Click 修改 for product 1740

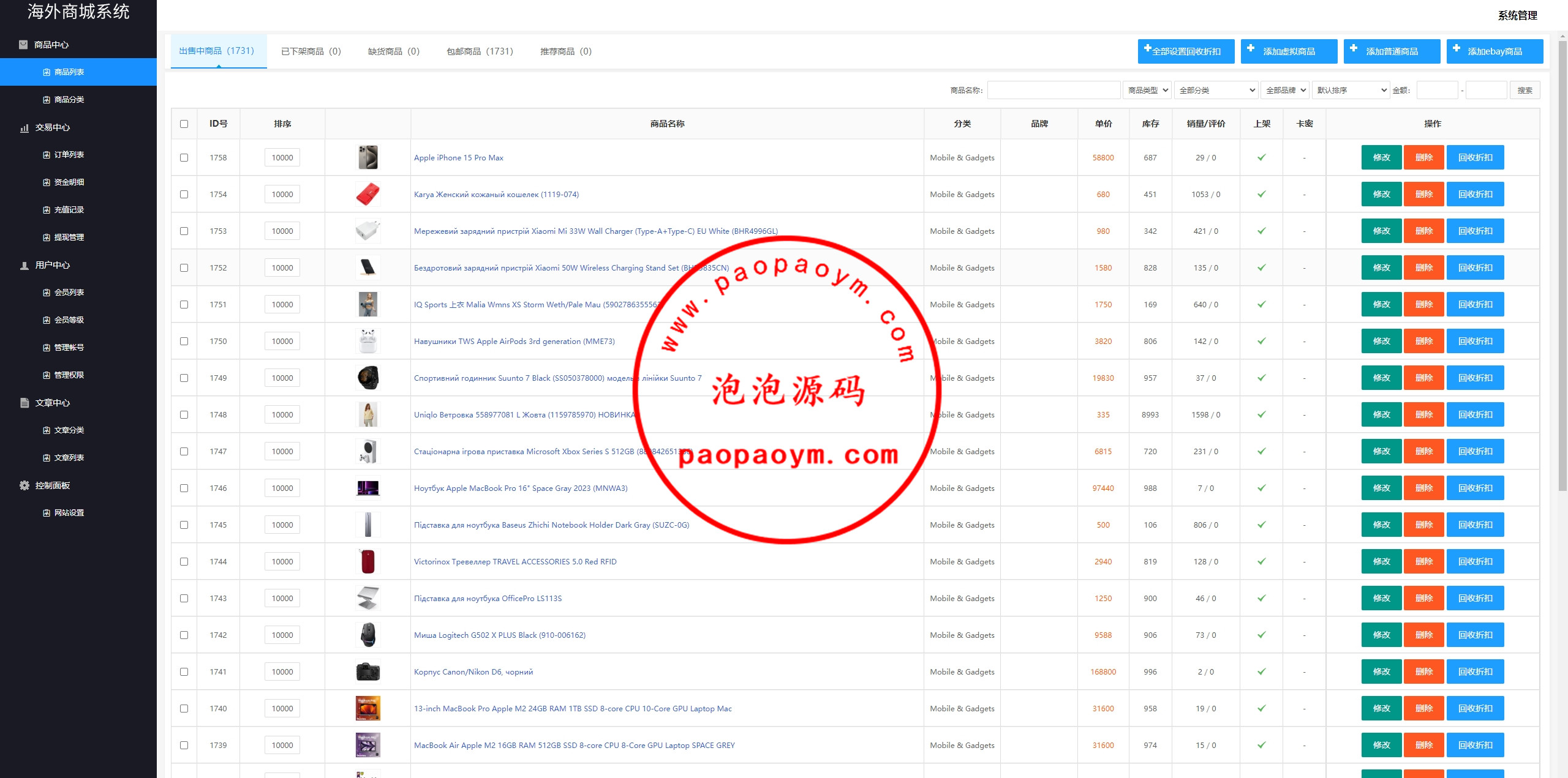pyautogui.click(x=1382, y=708)
